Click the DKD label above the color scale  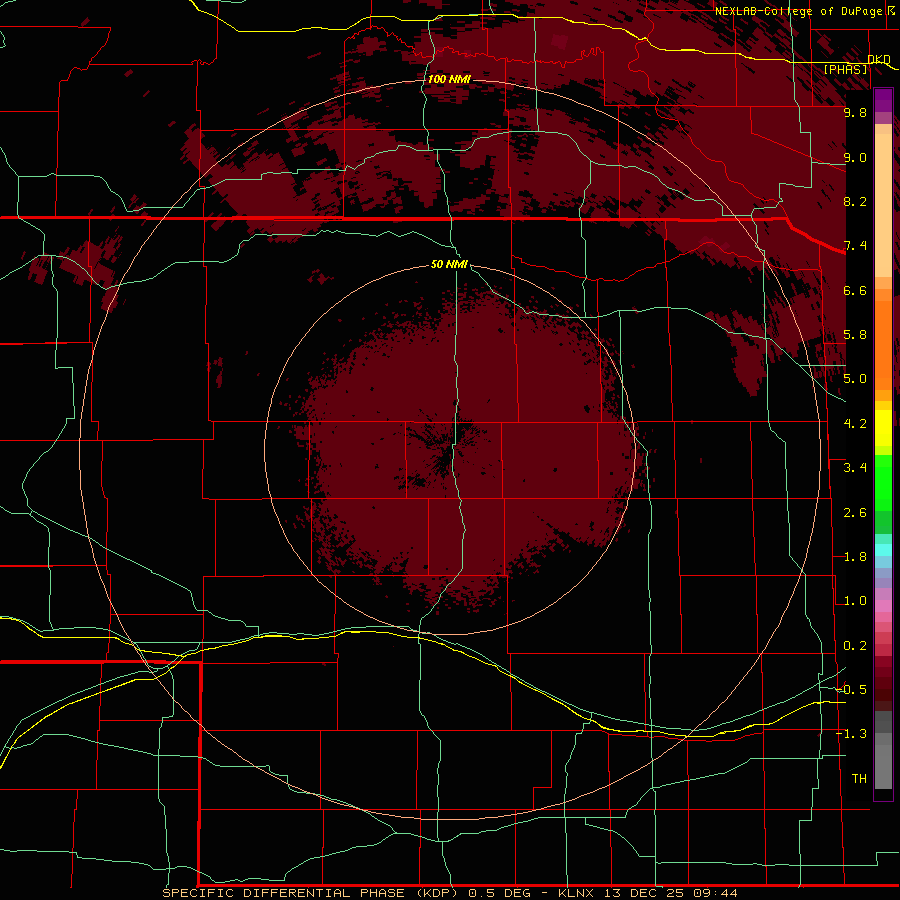(x=879, y=59)
